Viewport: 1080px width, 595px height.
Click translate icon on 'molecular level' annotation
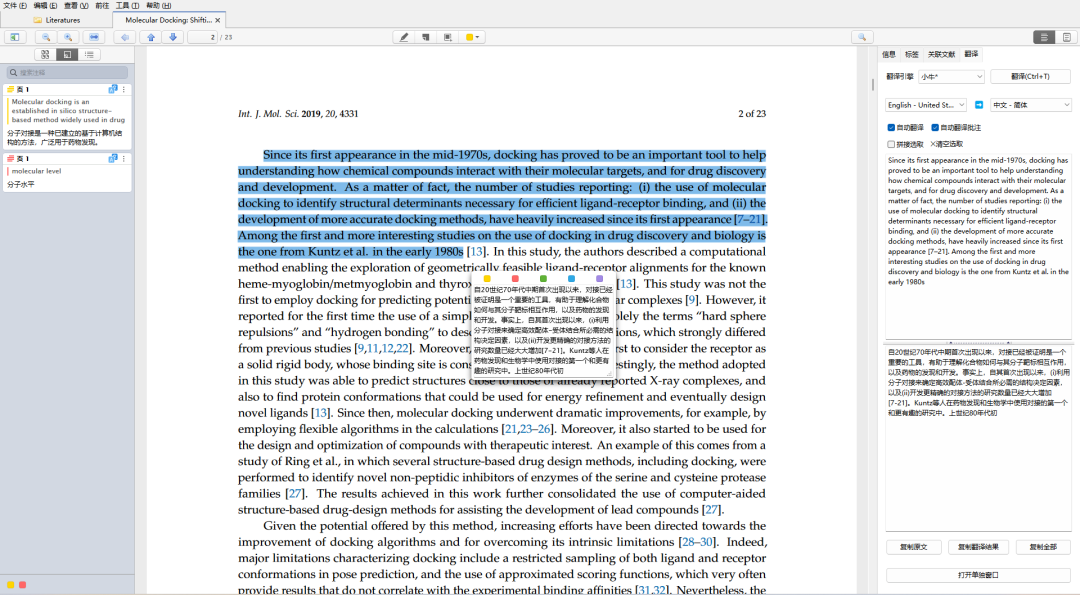pos(113,158)
